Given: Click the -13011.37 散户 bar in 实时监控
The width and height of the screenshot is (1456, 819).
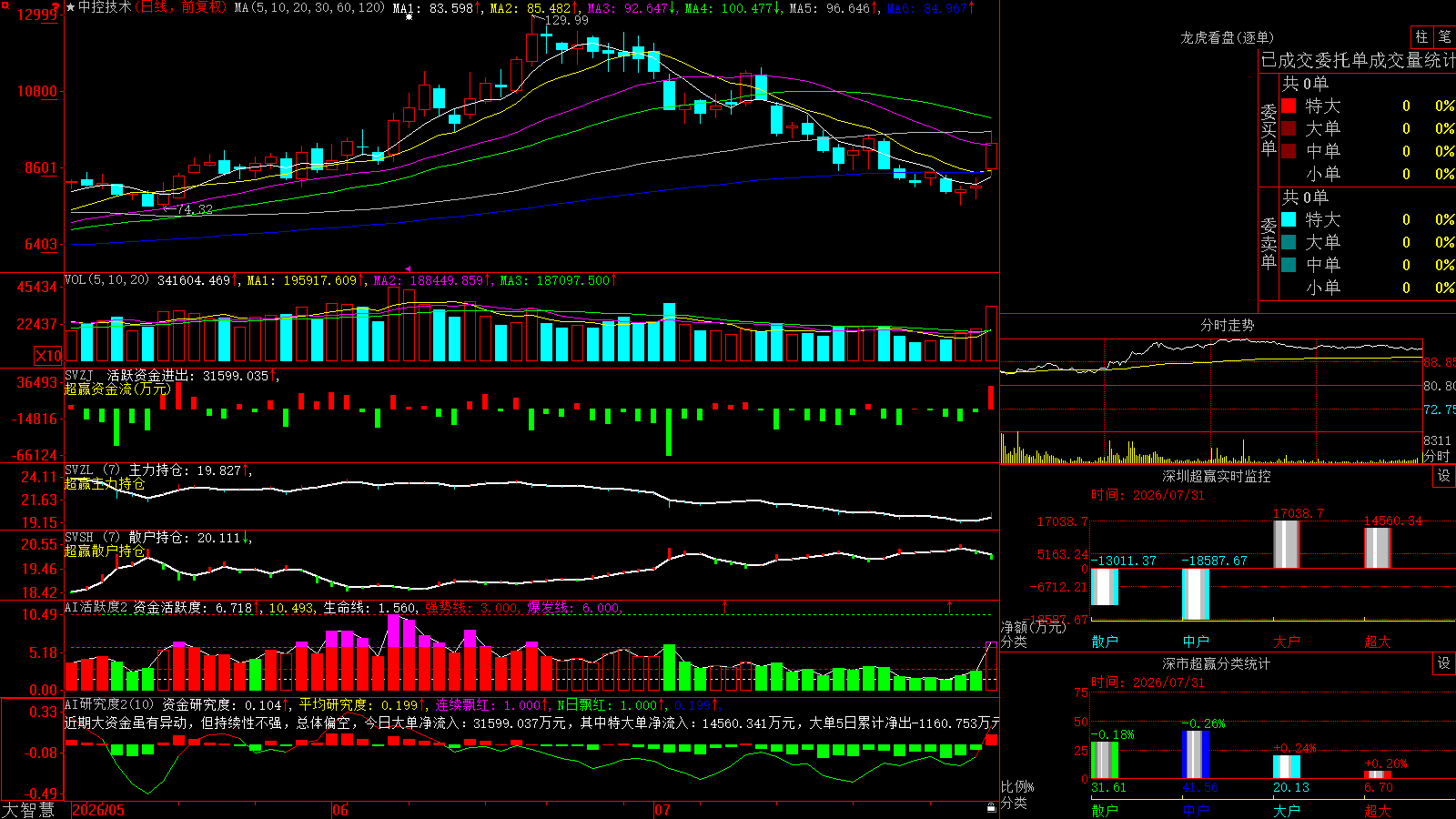Looking at the screenshot, I should tap(1105, 587).
